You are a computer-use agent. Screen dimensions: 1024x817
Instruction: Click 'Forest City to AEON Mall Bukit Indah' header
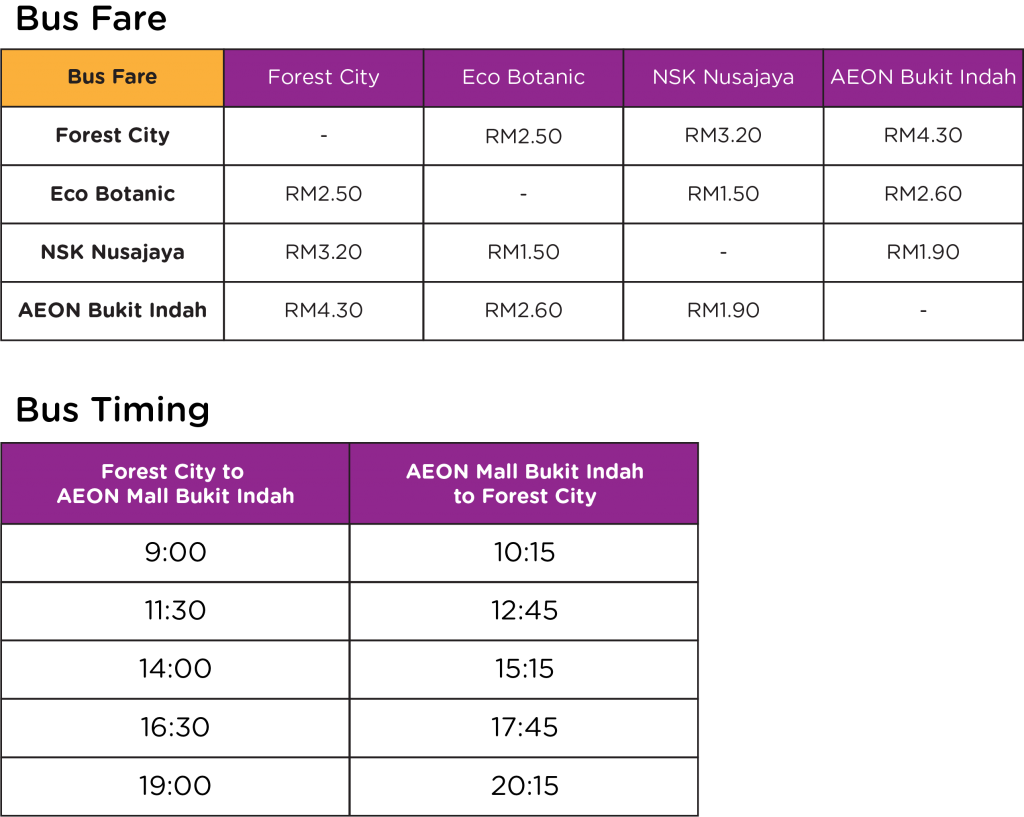175,484
